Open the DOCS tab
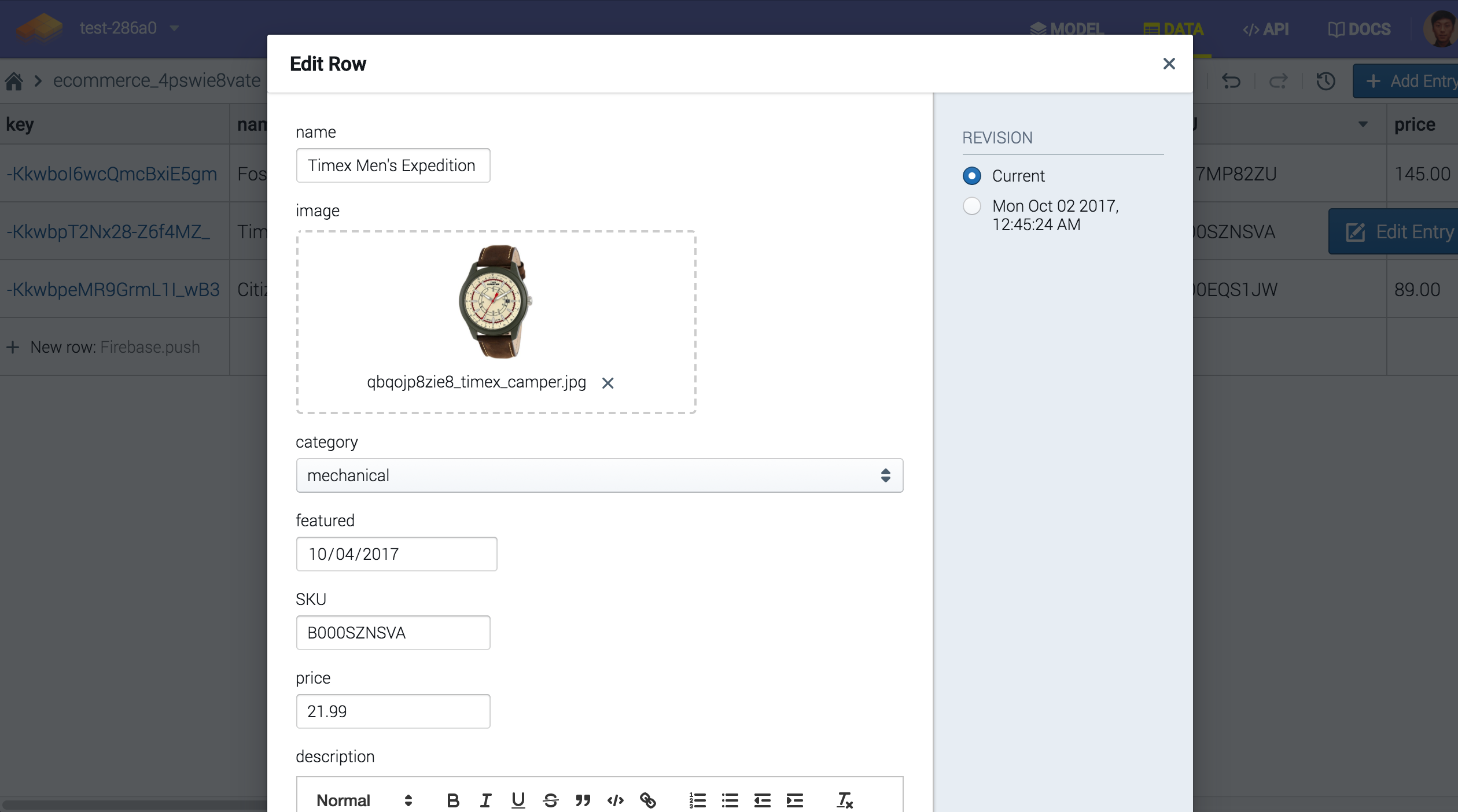This screenshot has height=812, width=1458. (x=1359, y=28)
